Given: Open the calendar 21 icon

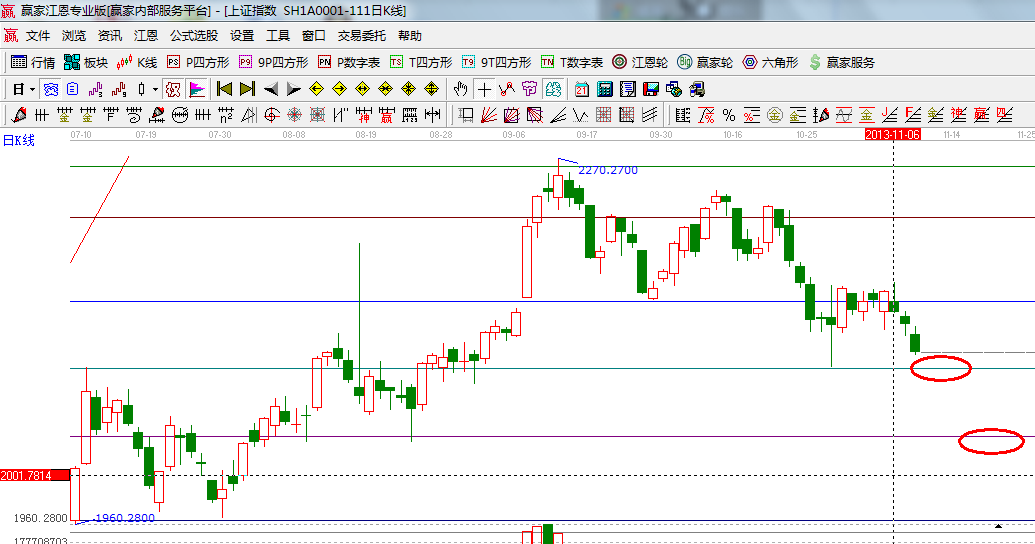Looking at the screenshot, I should coord(581,89).
